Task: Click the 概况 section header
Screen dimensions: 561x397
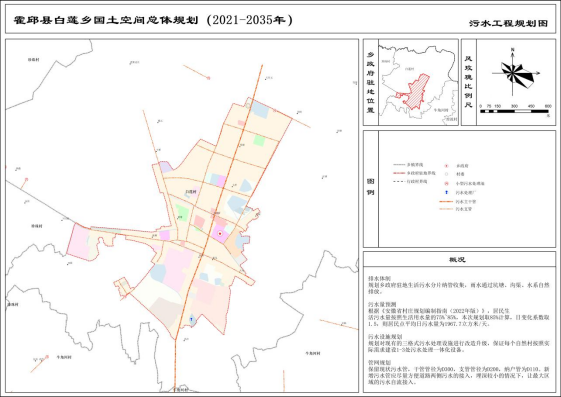Action: tap(457, 260)
